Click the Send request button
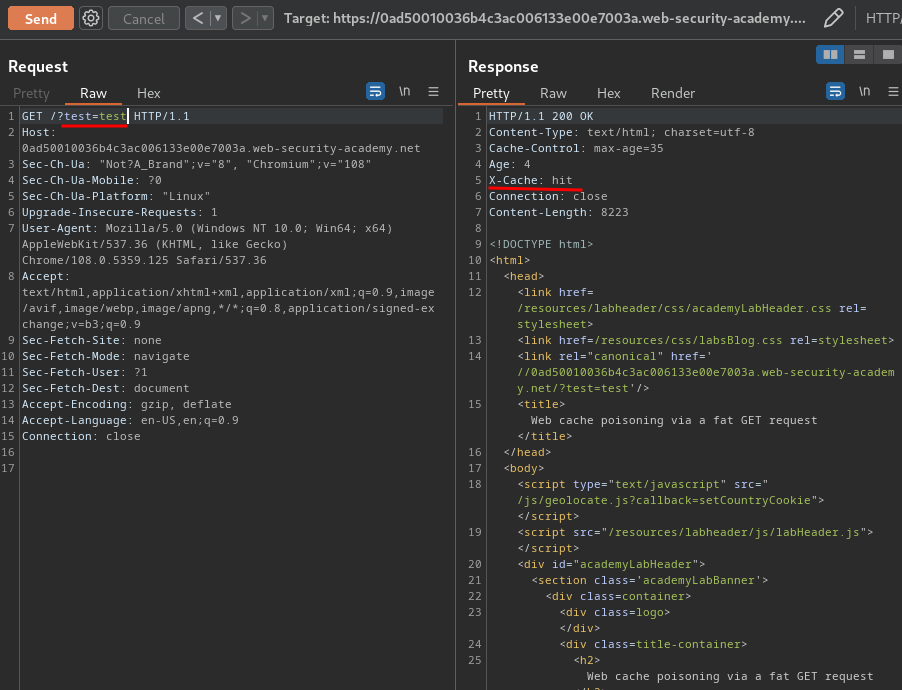Viewport: 902px width, 690px height. point(41,18)
